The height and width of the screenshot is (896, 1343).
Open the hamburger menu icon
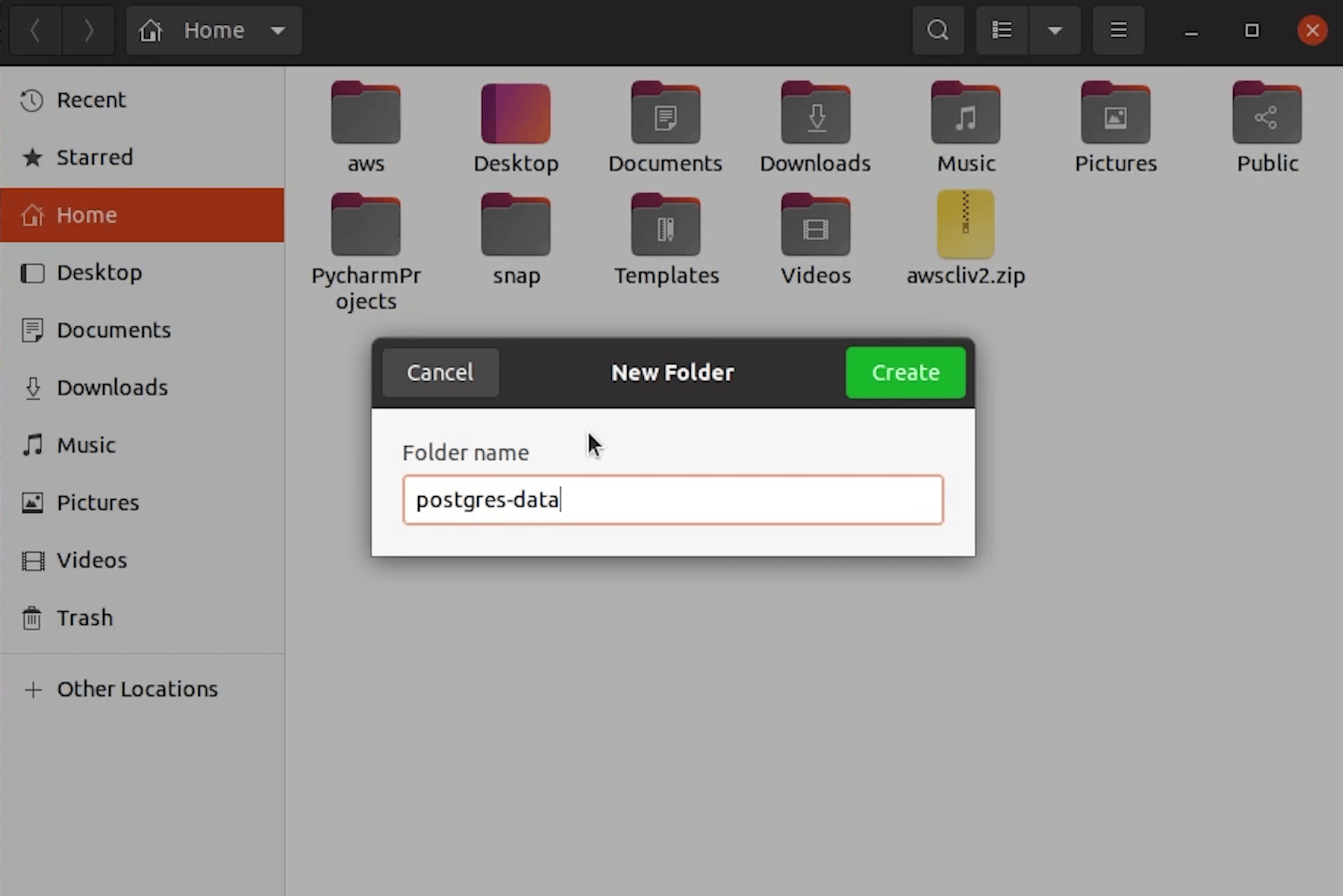1118,30
